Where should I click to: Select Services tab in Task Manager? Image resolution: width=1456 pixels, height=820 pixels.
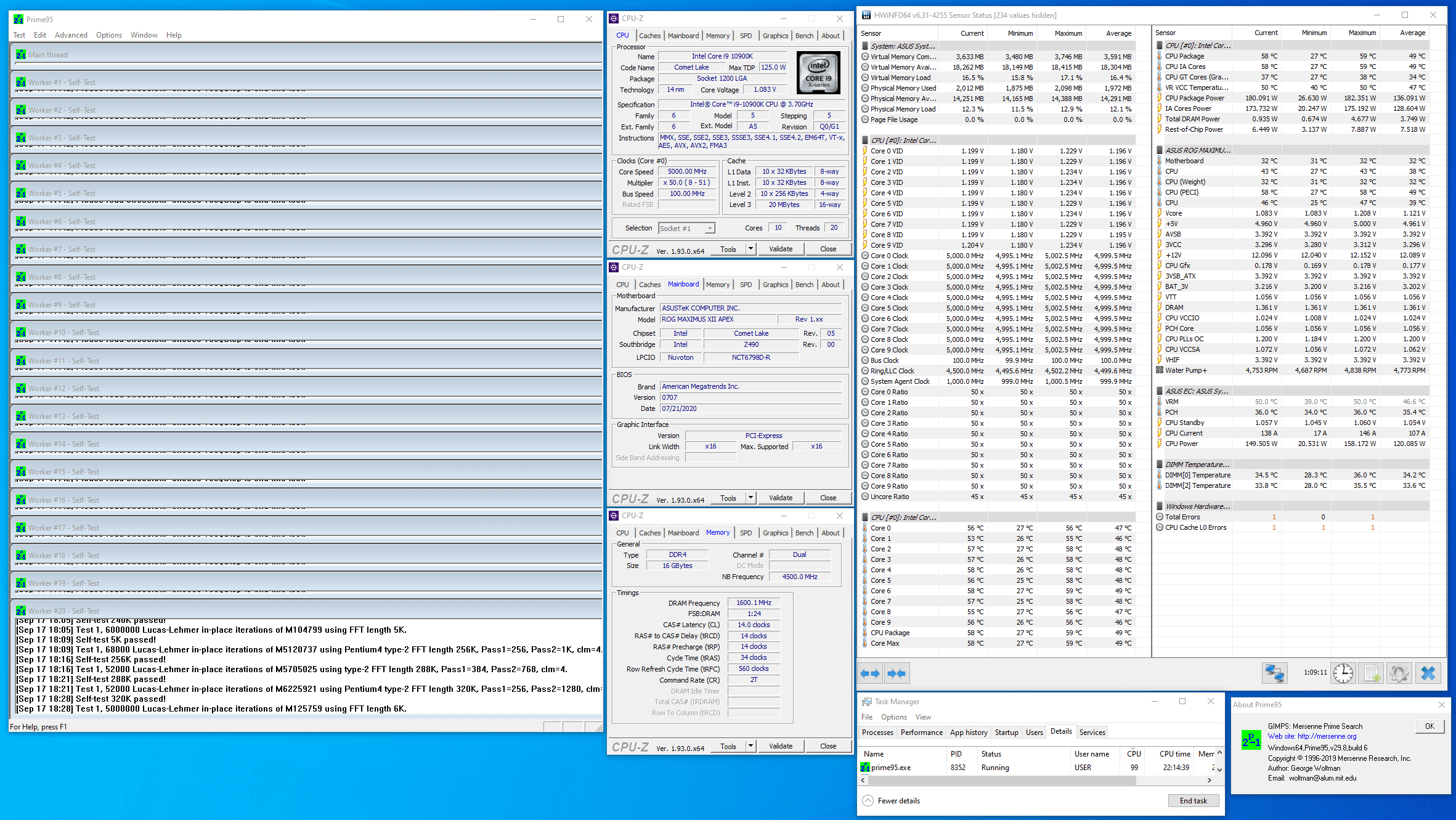[x=1092, y=732]
